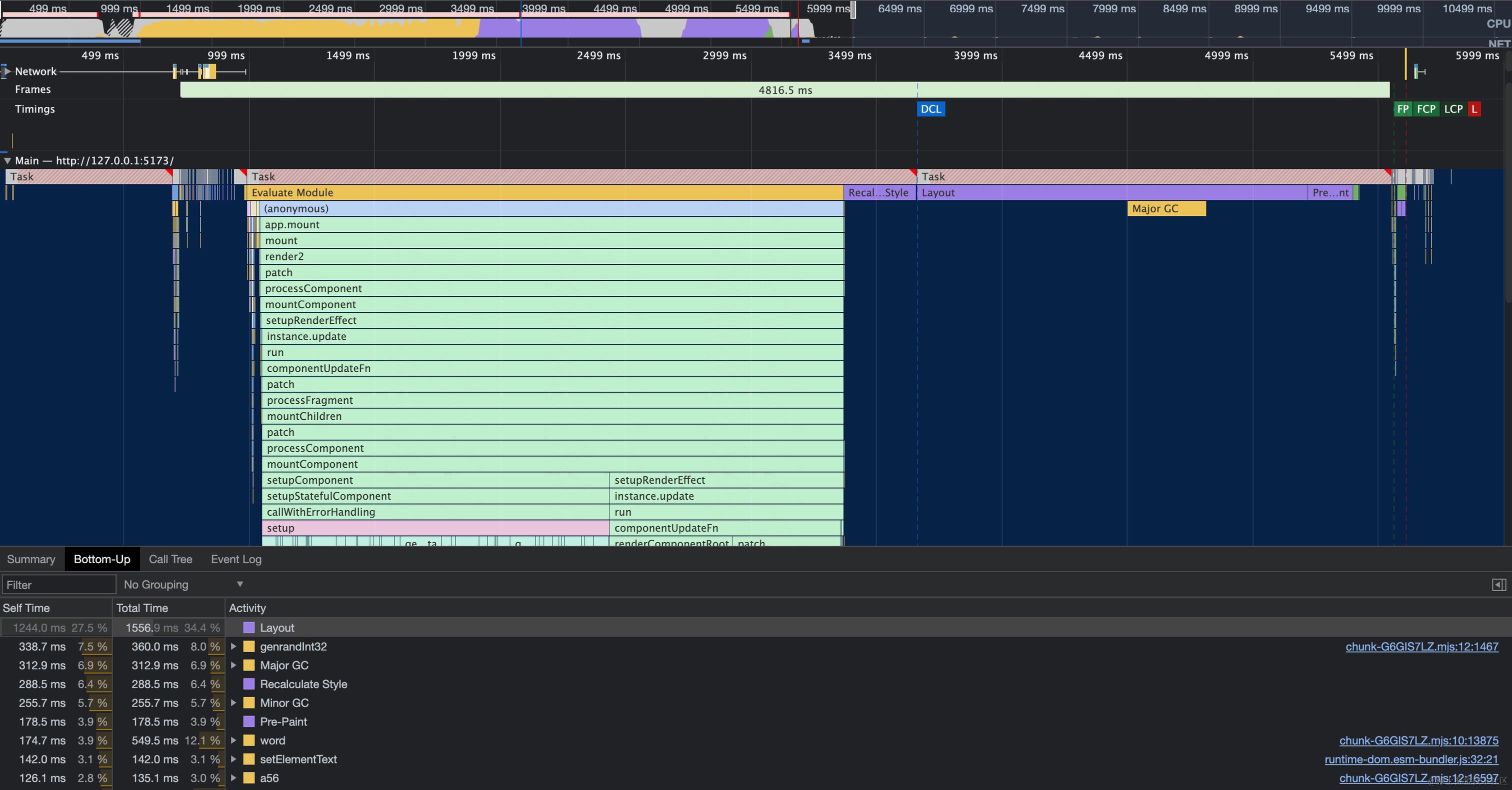Click the FP first paint badge
This screenshot has height=790, width=1512.
point(1402,109)
